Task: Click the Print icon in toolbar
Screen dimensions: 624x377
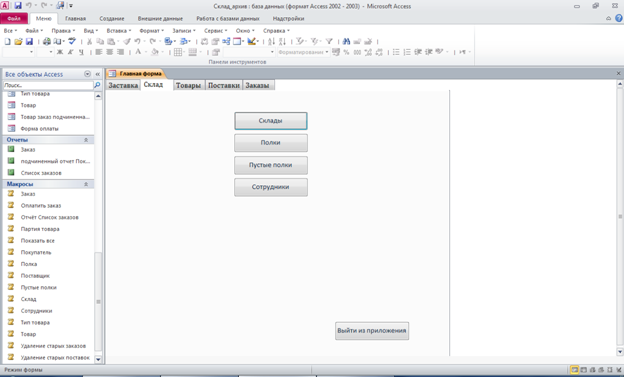Action: point(47,41)
